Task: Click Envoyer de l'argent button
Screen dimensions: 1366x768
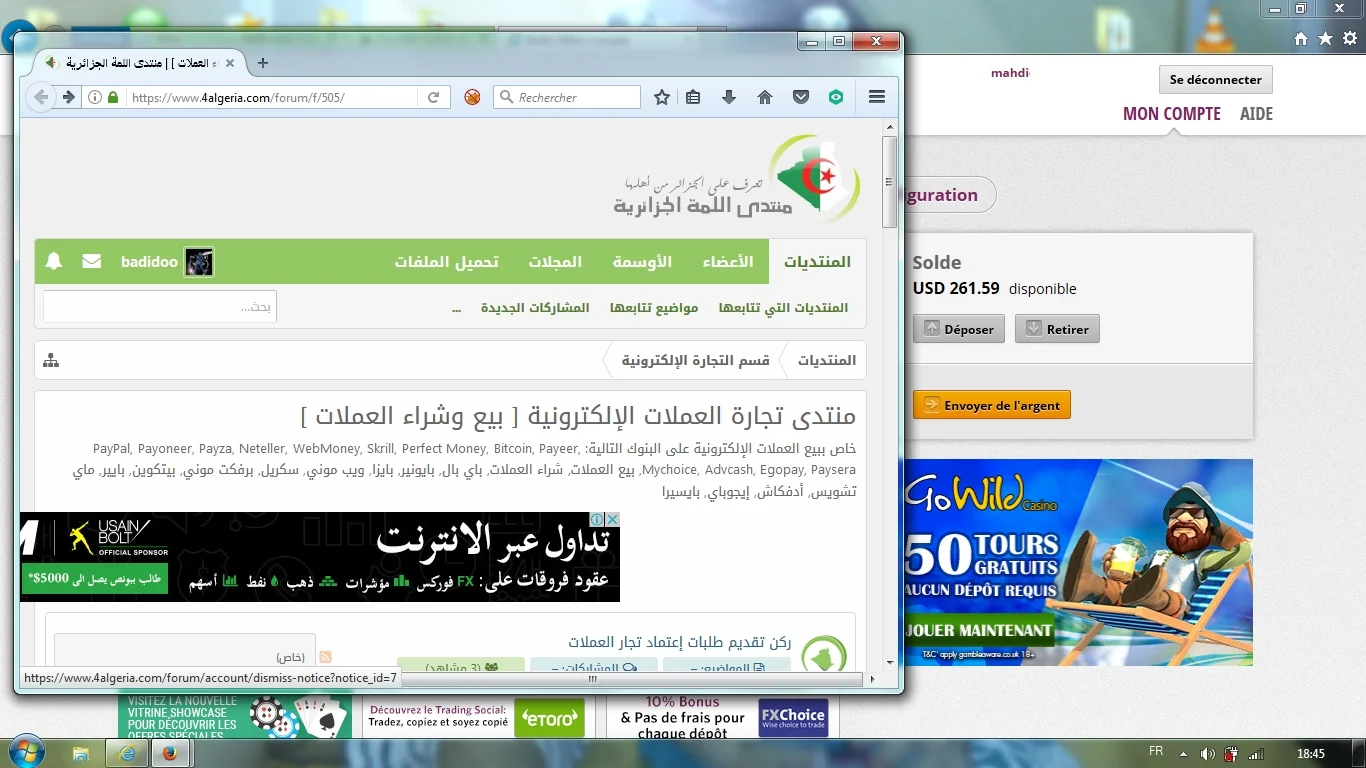Action: (x=992, y=405)
